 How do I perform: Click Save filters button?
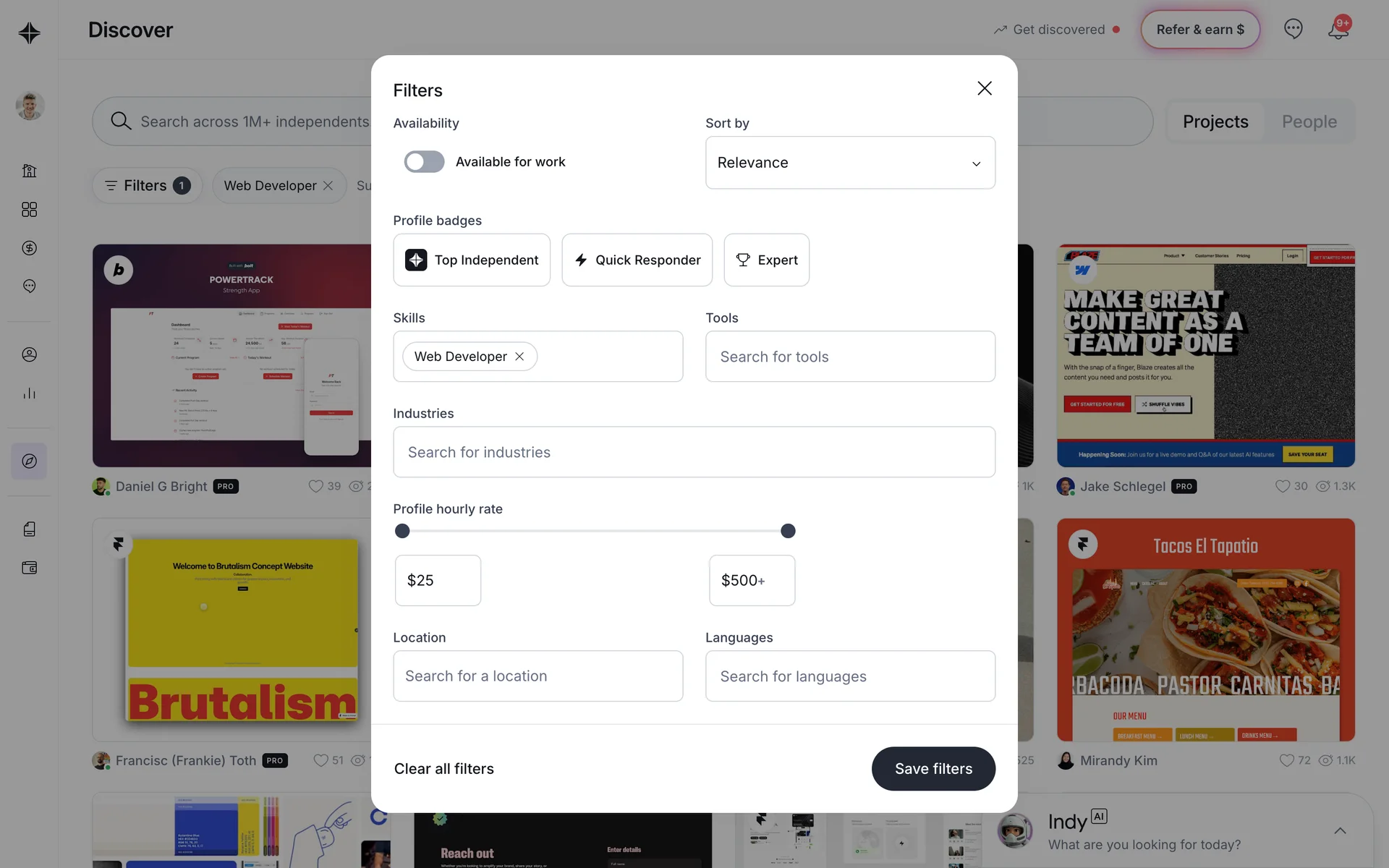(933, 769)
